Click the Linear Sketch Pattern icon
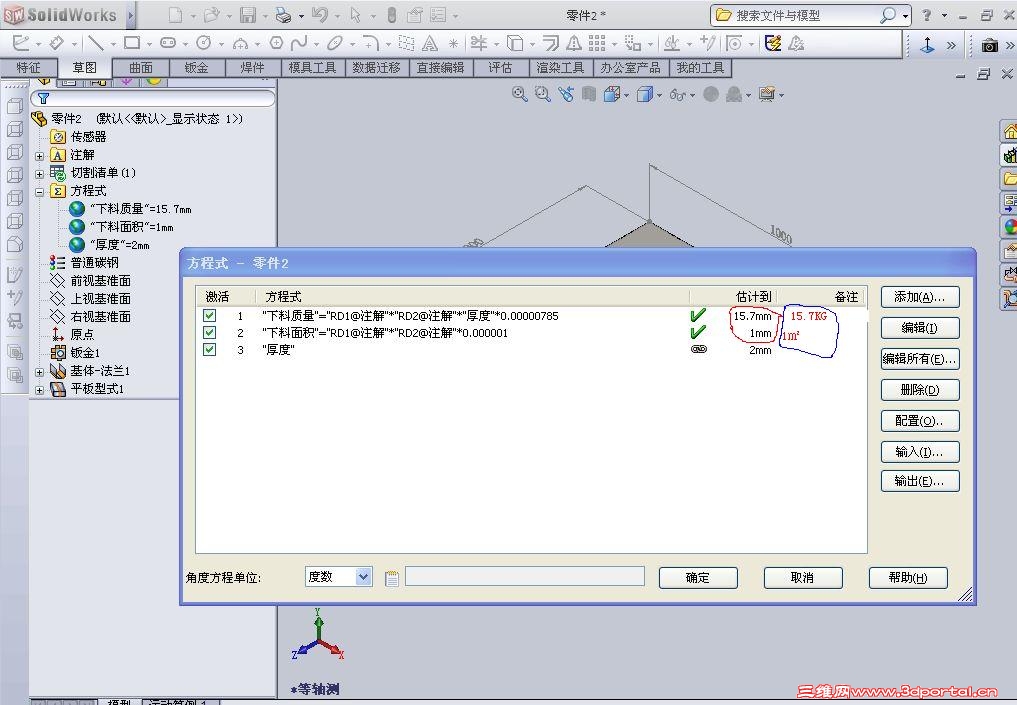 coord(597,43)
